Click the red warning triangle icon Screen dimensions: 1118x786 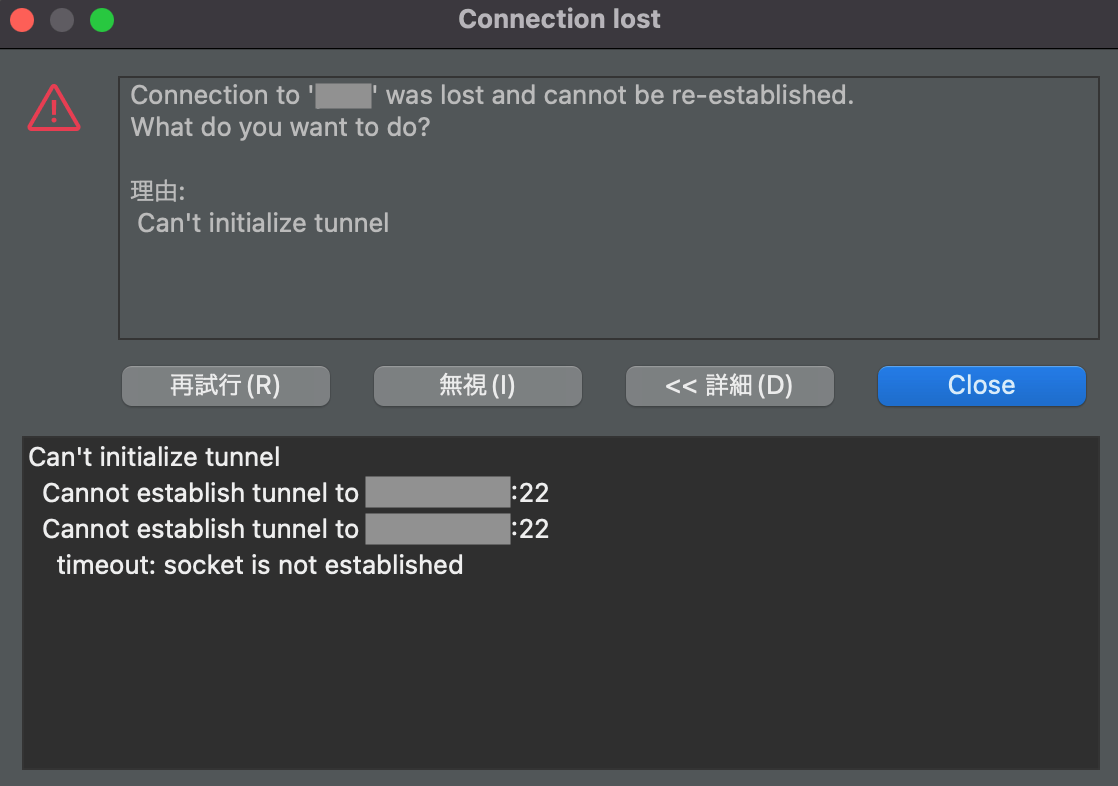[54, 108]
